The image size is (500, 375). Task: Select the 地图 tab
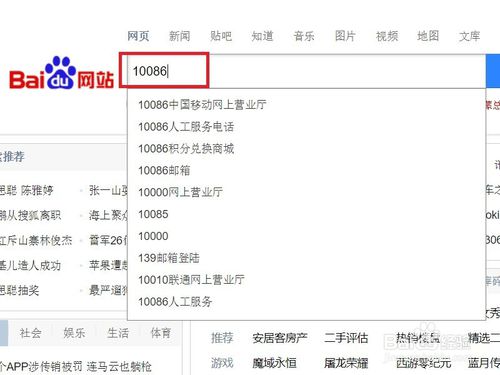[x=428, y=36]
